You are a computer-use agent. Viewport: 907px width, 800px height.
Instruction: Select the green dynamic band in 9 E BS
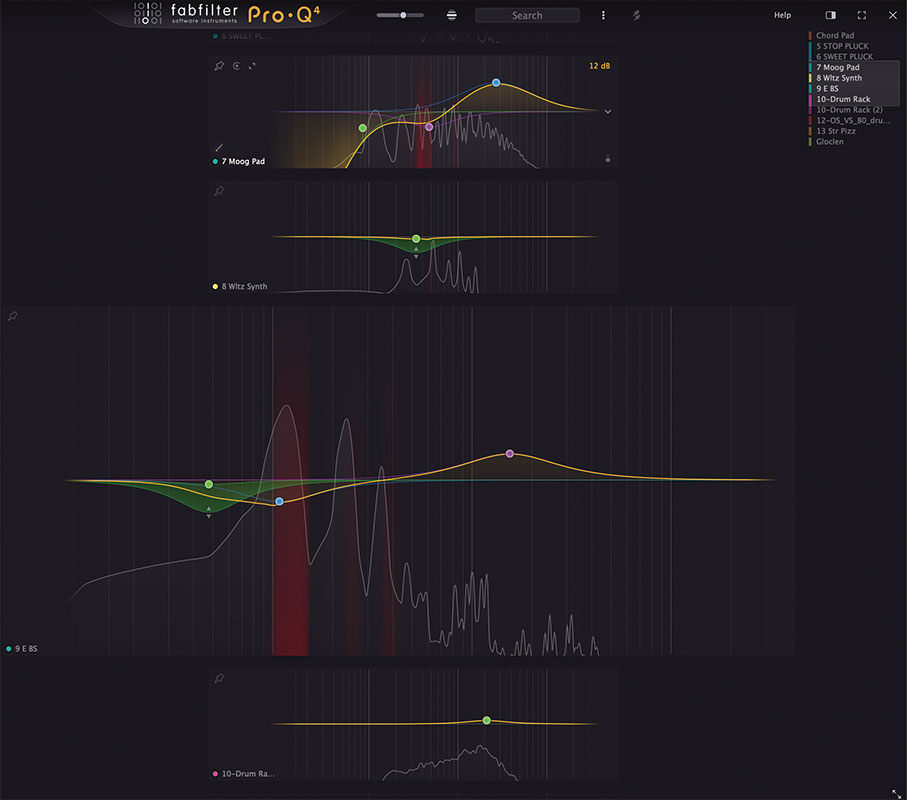tap(209, 484)
